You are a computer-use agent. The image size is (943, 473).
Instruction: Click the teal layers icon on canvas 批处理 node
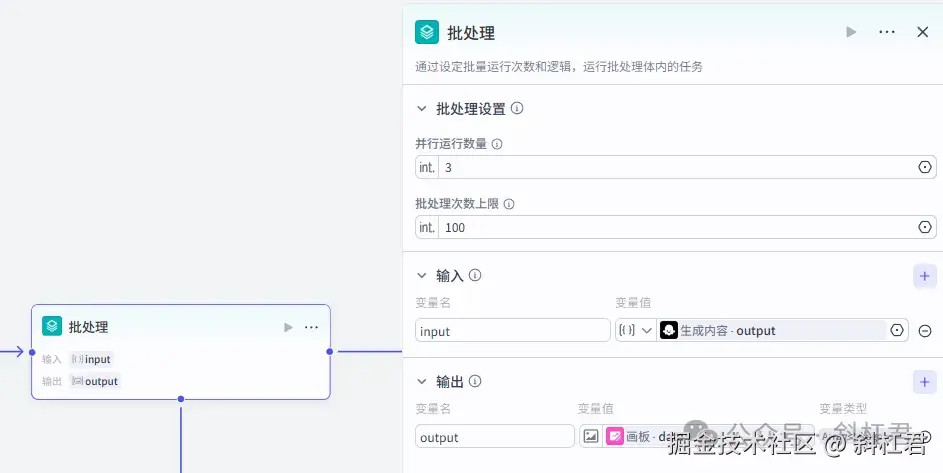pyautogui.click(x=52, y=326)
